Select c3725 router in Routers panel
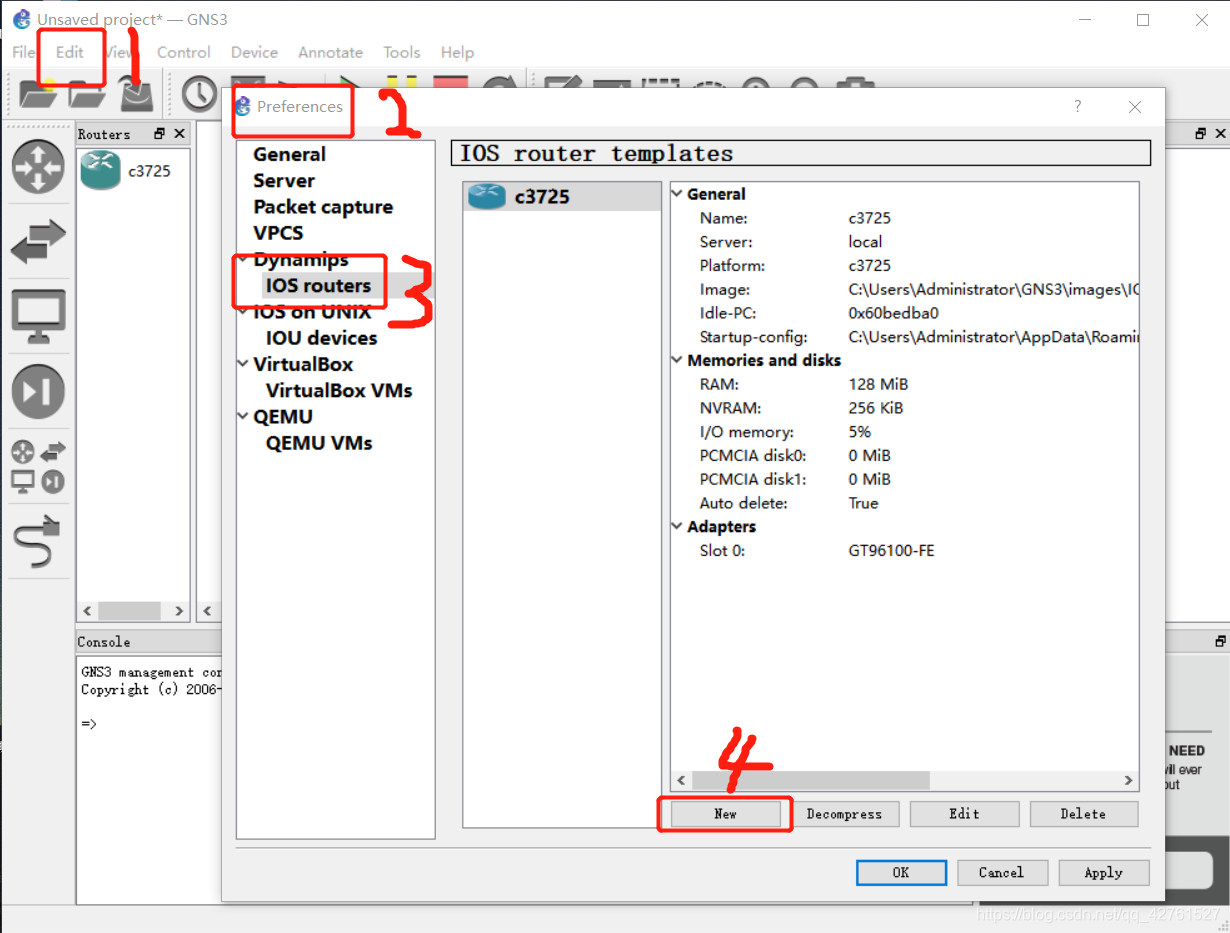 pyautogui.click(x=126, y=171)
